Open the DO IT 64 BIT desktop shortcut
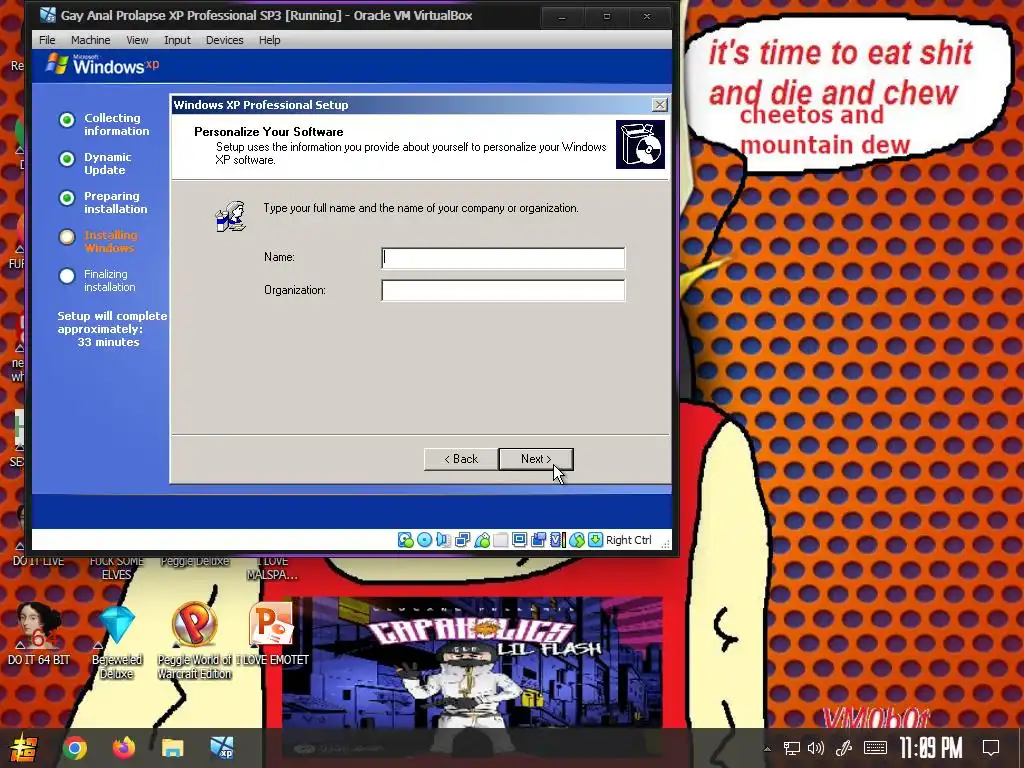 tap(39, 633)
